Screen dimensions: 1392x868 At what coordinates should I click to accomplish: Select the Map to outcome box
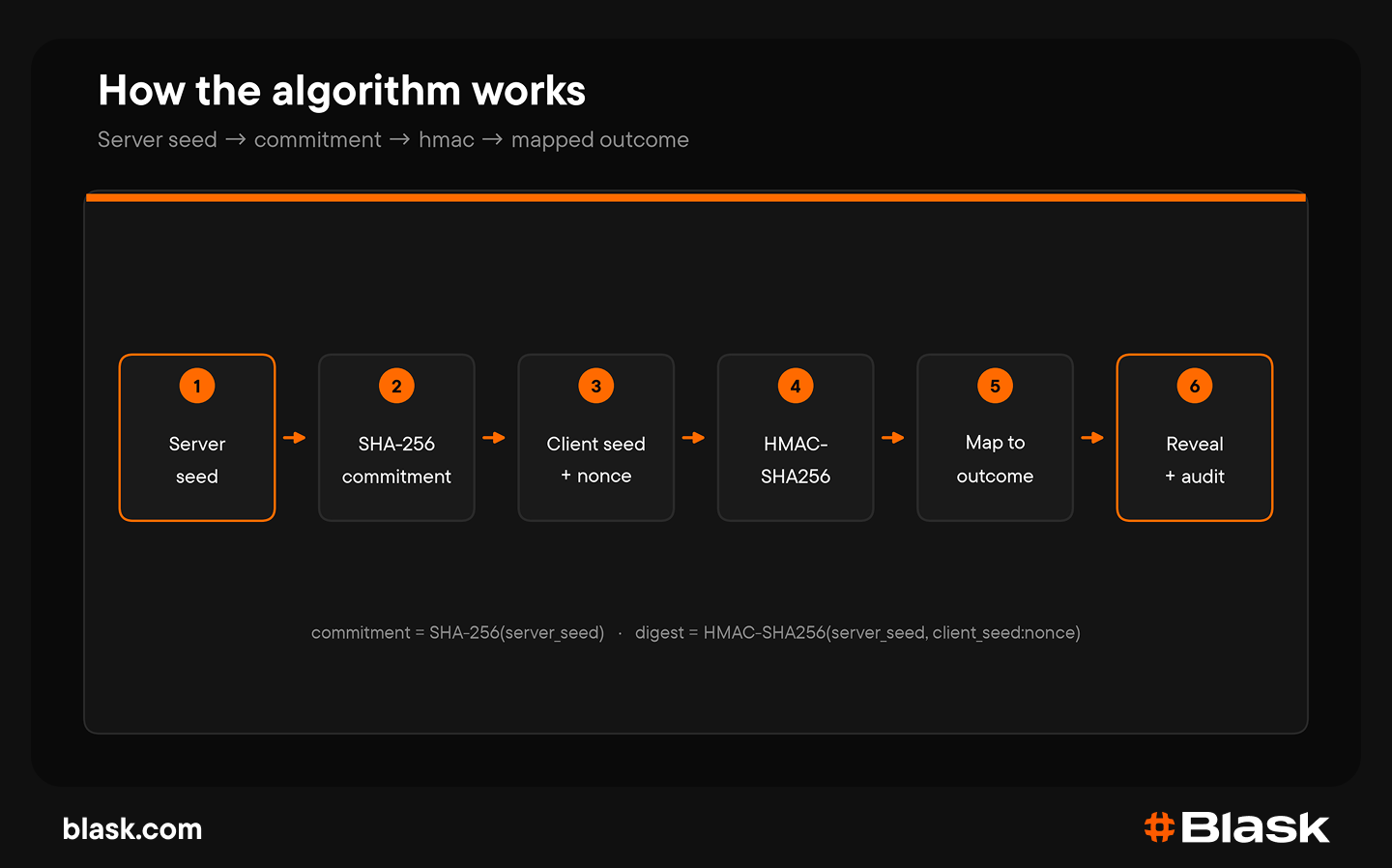[x=995, y=438]
